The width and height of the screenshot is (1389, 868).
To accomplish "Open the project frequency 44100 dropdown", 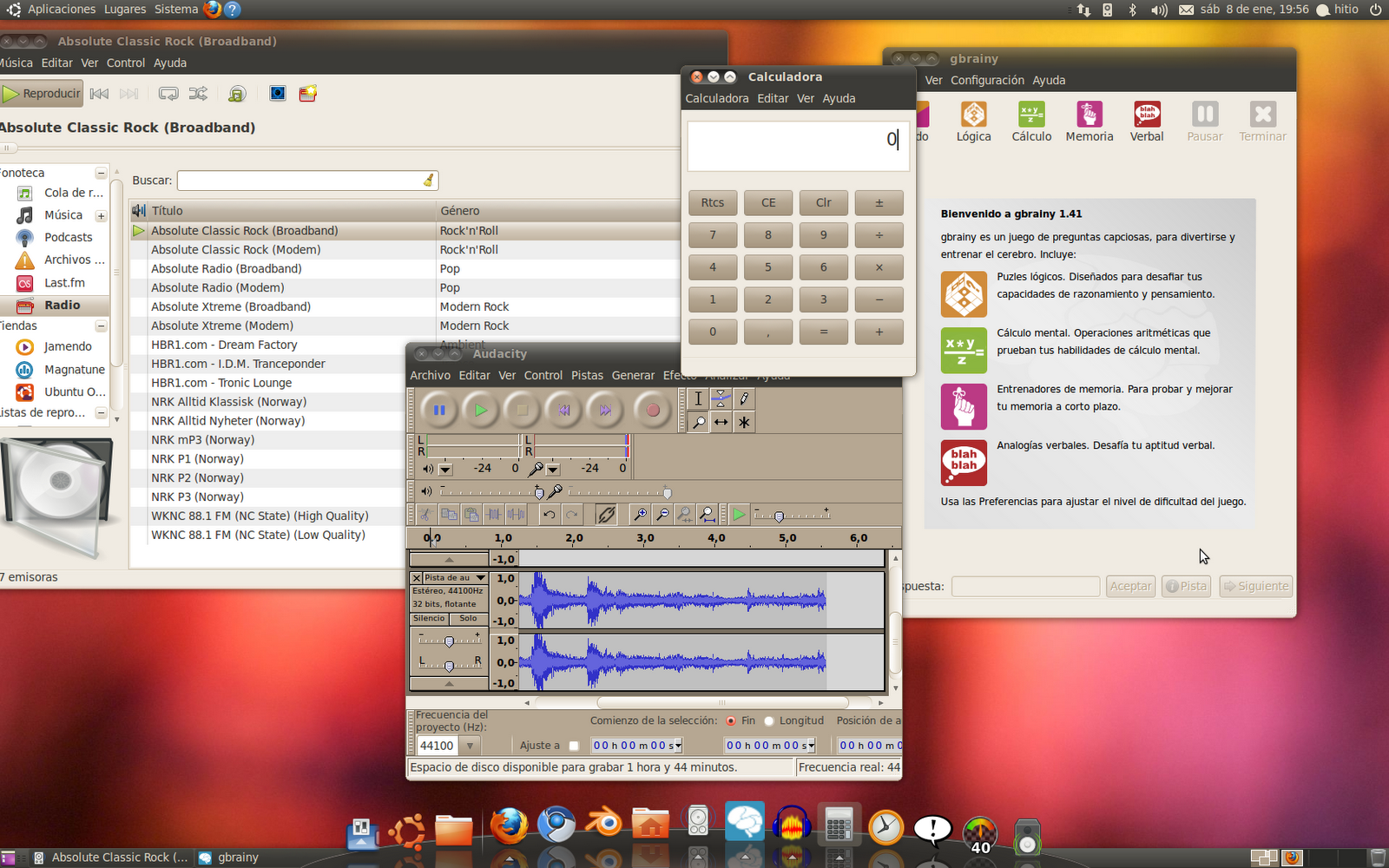I will coord(470,746).
